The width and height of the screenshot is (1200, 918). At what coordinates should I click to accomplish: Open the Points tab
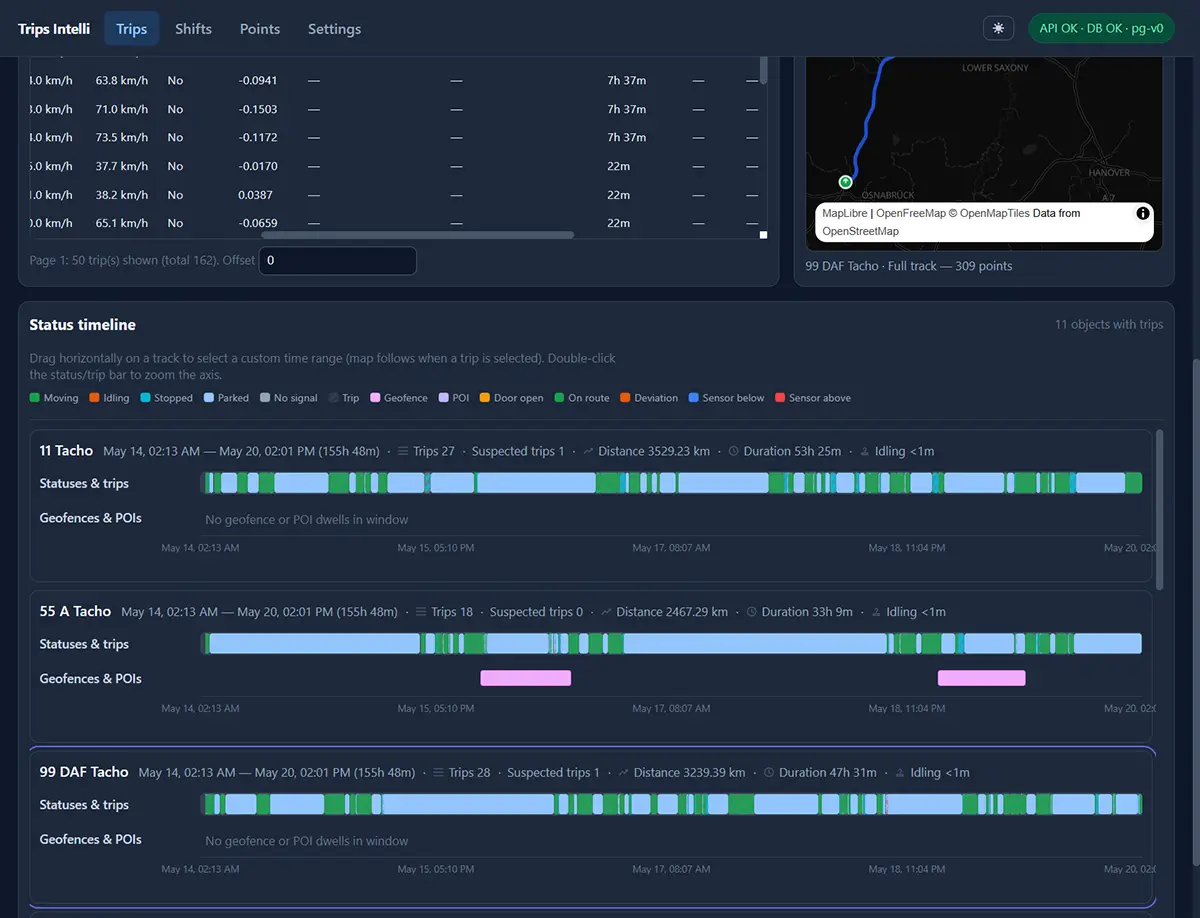(x=260, y=29)
